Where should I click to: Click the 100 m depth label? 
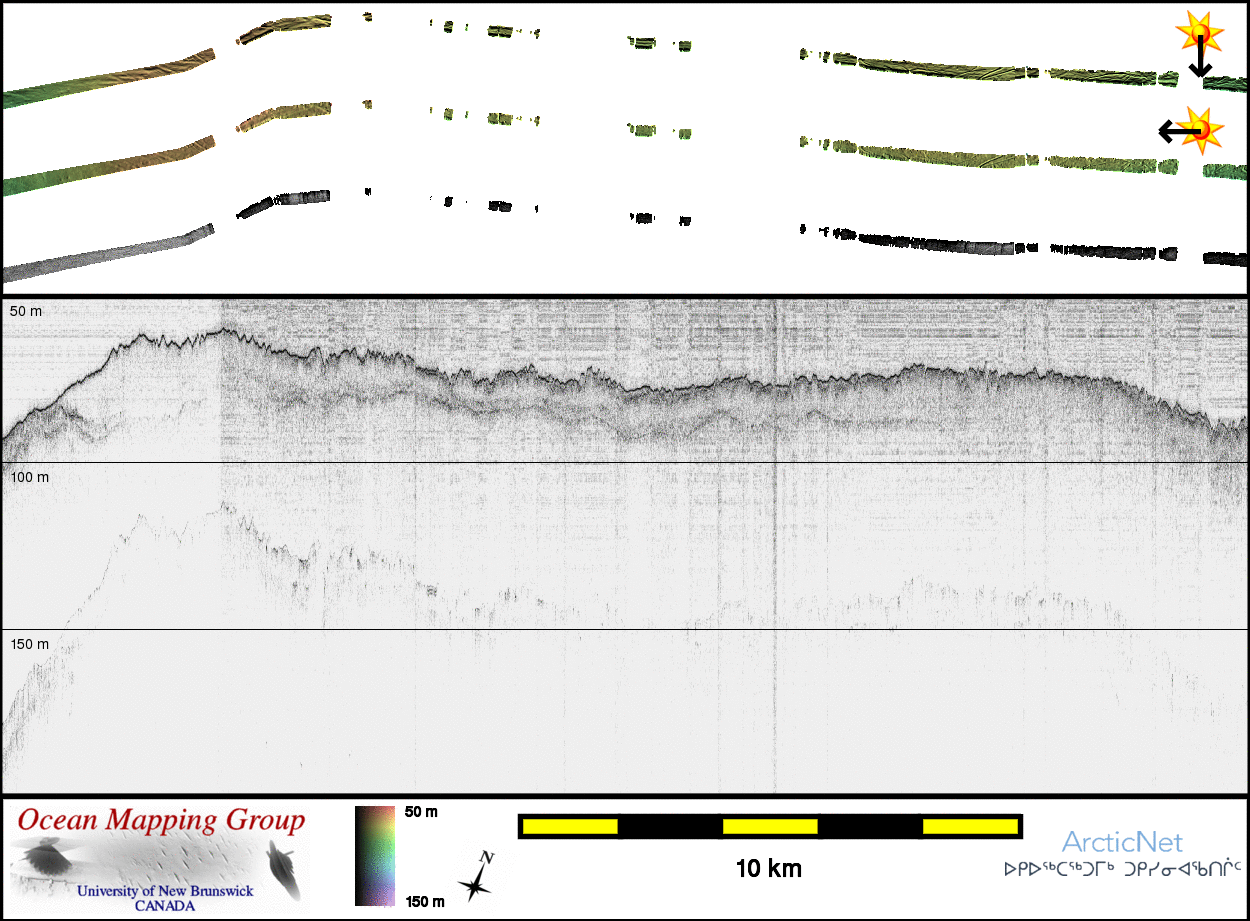(30, 477)
